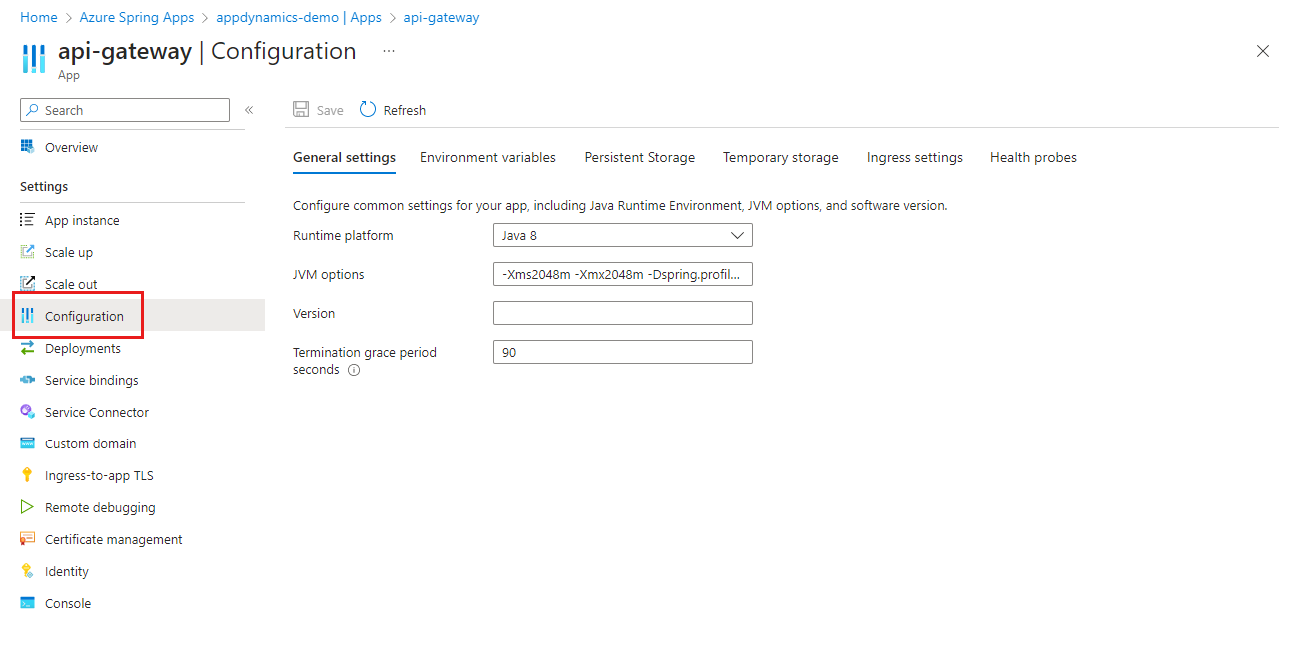Image resolution: width=1295 pixels, height=663 pixels.
Task: Click the App instance list icon
Action: pyautogui.click(x=27, y=220)
